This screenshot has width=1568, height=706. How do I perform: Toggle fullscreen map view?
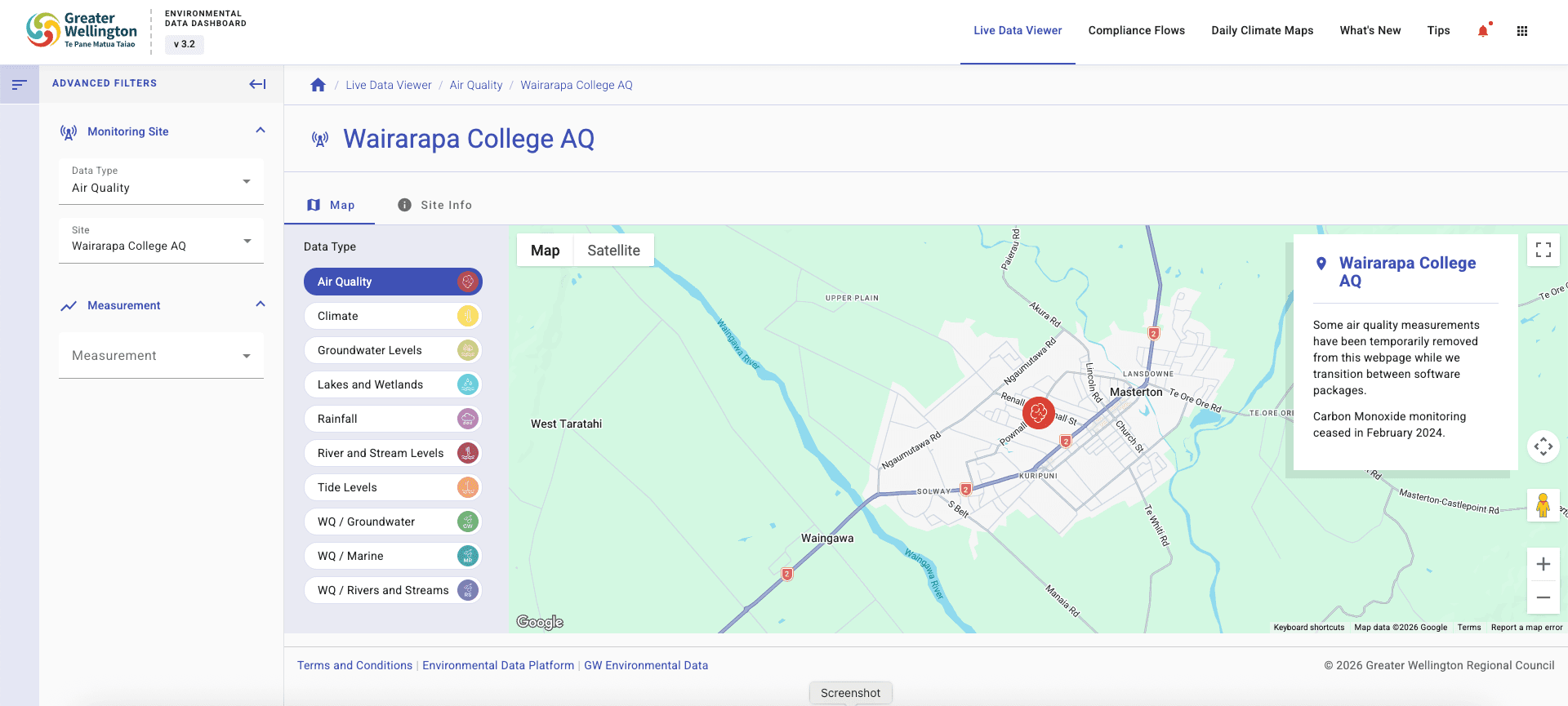pyautogui.click(x=1543, y=250)
